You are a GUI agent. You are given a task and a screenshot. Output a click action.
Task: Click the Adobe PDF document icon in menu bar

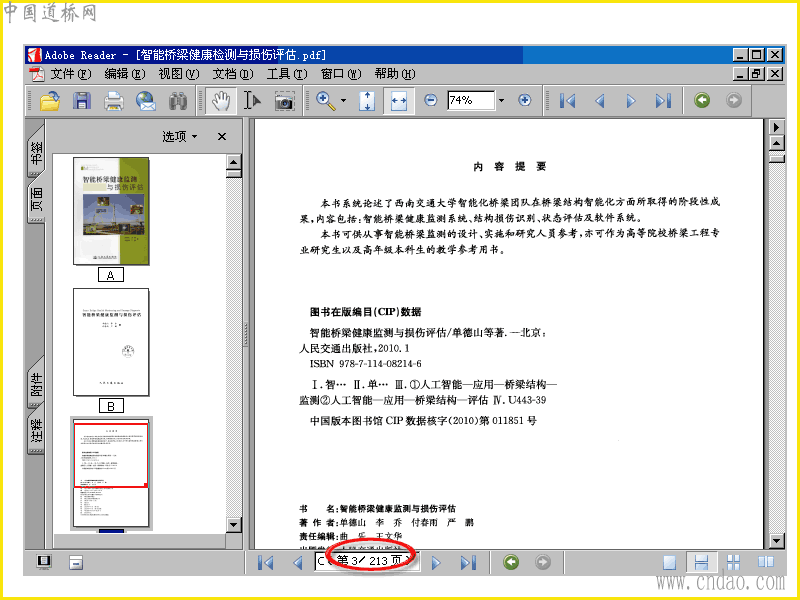tap(37, 74)
